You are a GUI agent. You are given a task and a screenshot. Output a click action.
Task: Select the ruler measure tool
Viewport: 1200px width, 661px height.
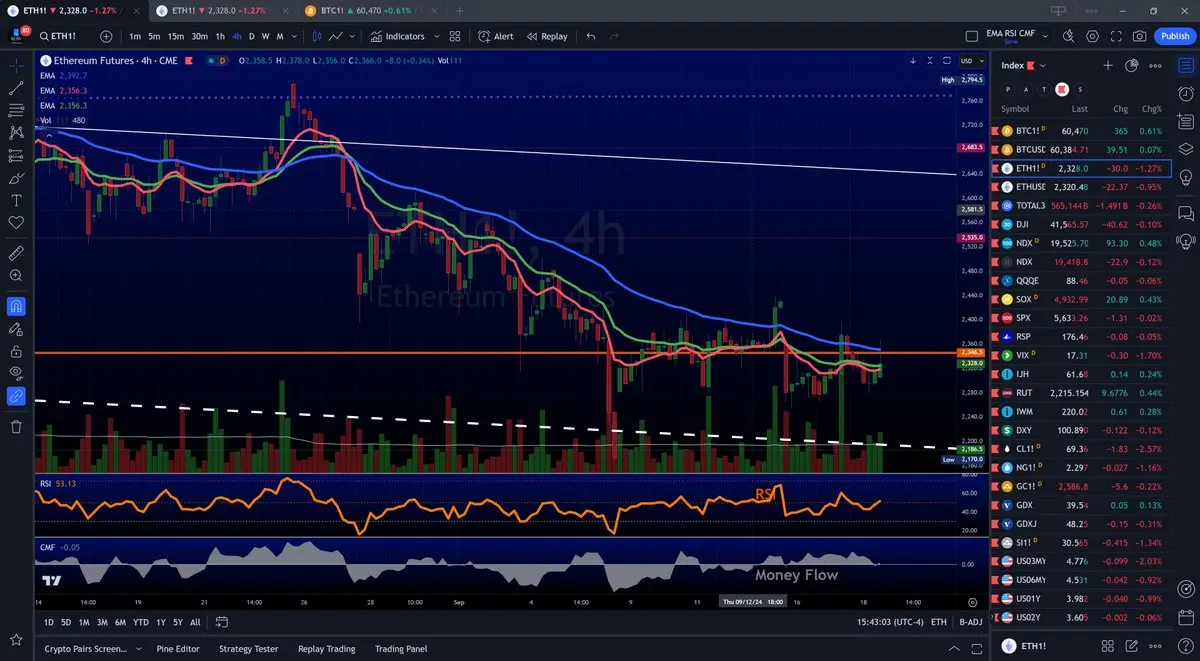[16, 252]
